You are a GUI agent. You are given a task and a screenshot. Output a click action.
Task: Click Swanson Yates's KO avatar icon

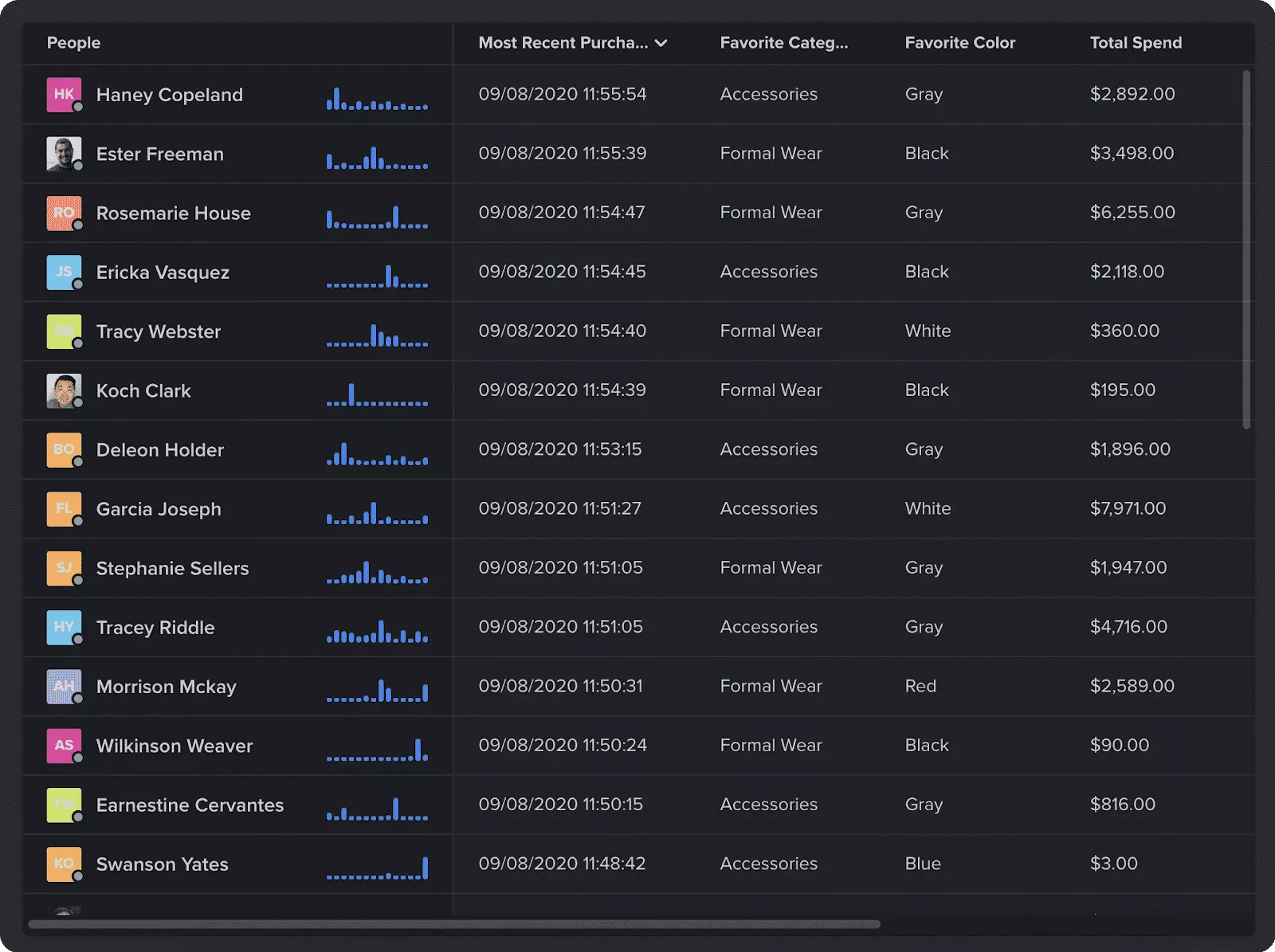[x=64, y=864]
